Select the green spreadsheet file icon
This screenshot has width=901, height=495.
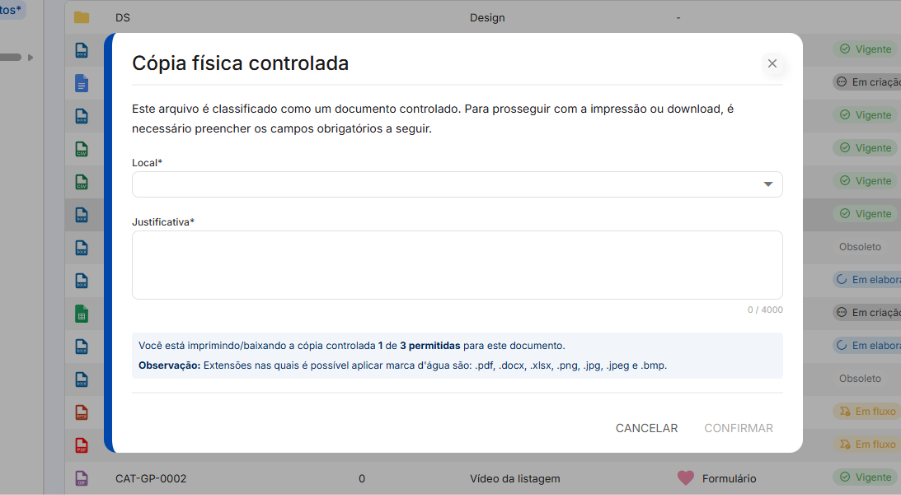pyautogui.click(x=82, y=314)
